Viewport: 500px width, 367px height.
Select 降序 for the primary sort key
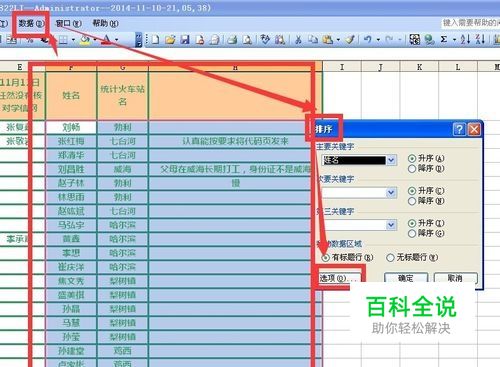(x=426, y=169)
